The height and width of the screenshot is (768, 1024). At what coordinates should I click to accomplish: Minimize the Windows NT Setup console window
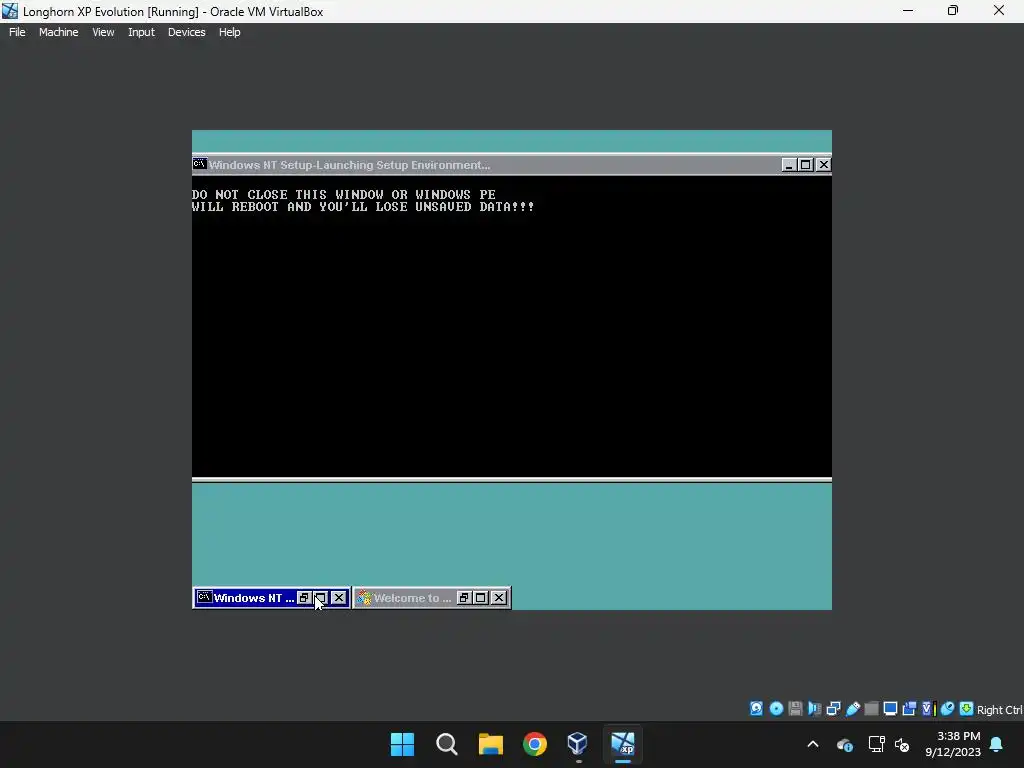[789, 165]
